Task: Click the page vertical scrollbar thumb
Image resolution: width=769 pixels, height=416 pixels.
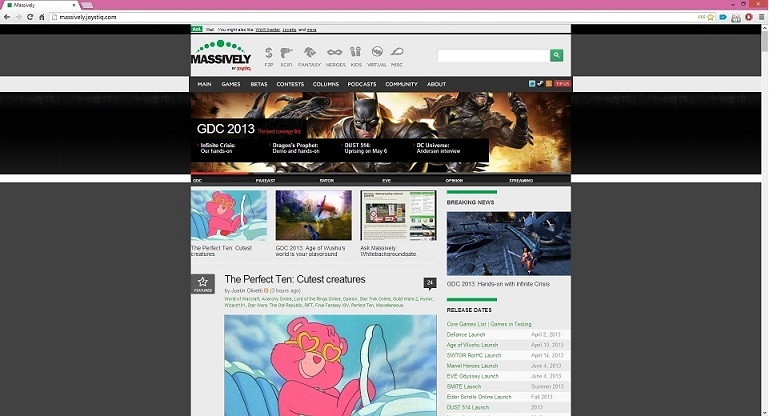Action: click(765, 39)
